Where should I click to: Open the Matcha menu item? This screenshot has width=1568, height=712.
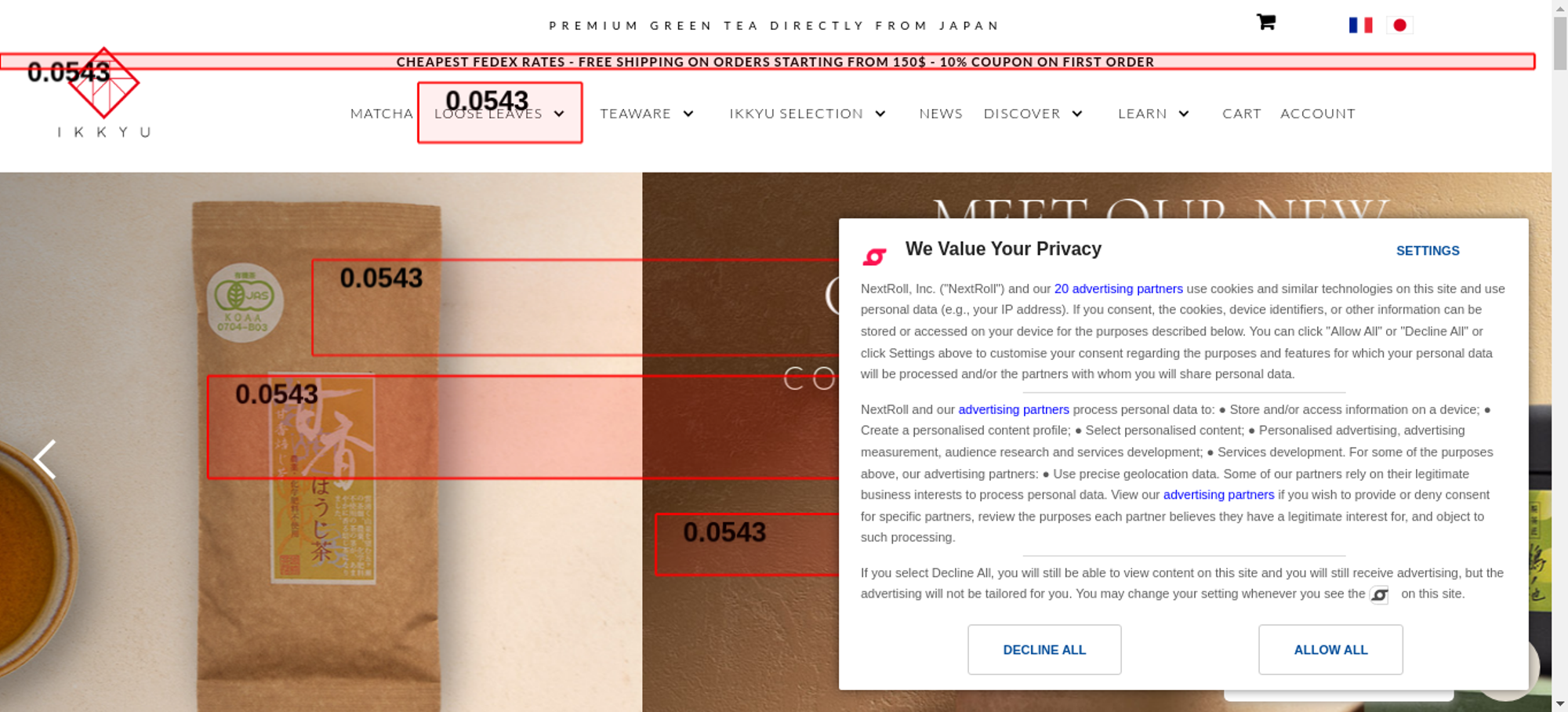coord(382,114)
